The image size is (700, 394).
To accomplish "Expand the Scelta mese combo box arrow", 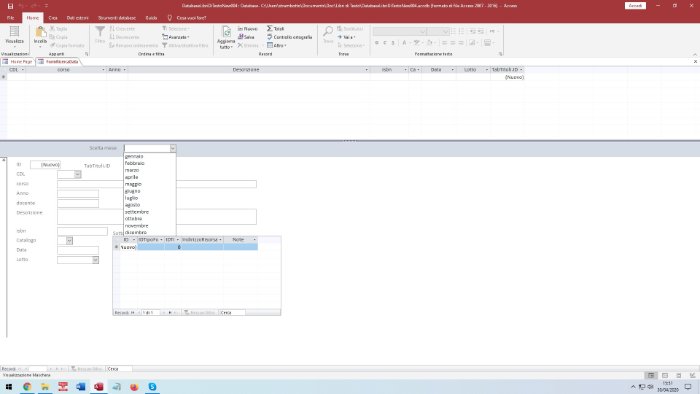I will (173, 148).
